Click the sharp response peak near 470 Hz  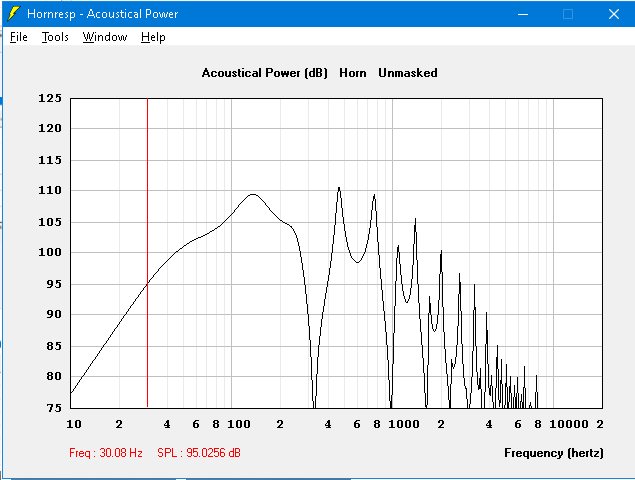[339, 188]
